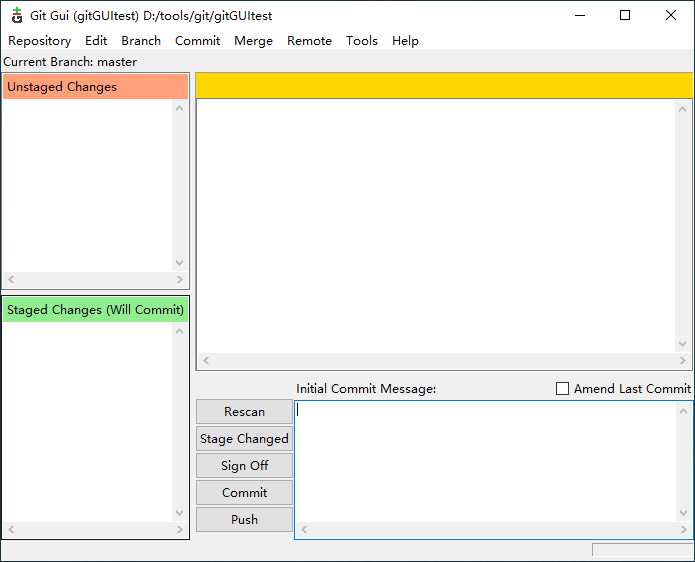Viewport: 695px width, 562px height.
Task: Click the empty Unstaged Changes file list
Action: click(x=88, y=186)
